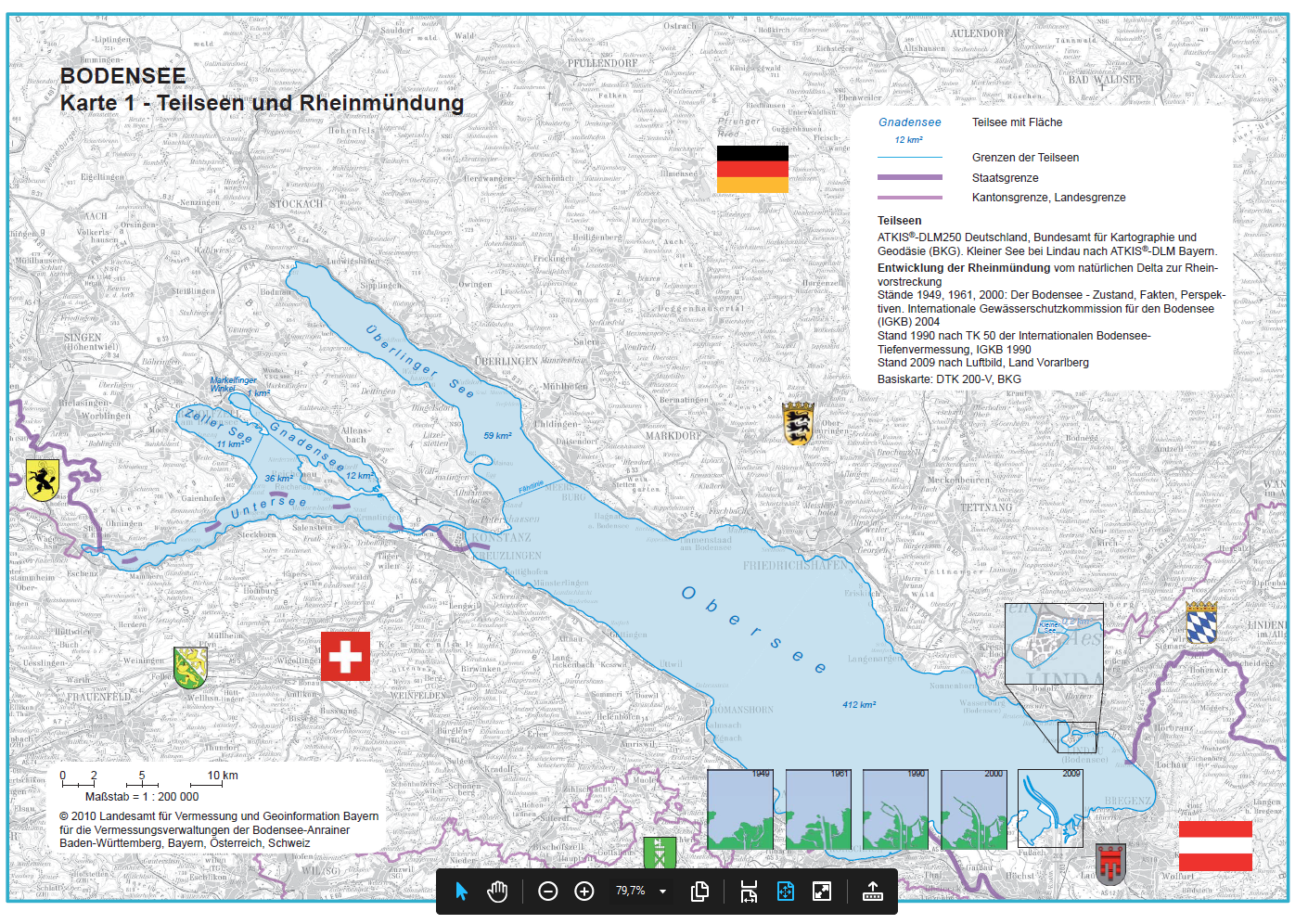The height and width of the screenshot is (924, 1308).
Task: Click the German flag on the map
Action: coord(751,169)
